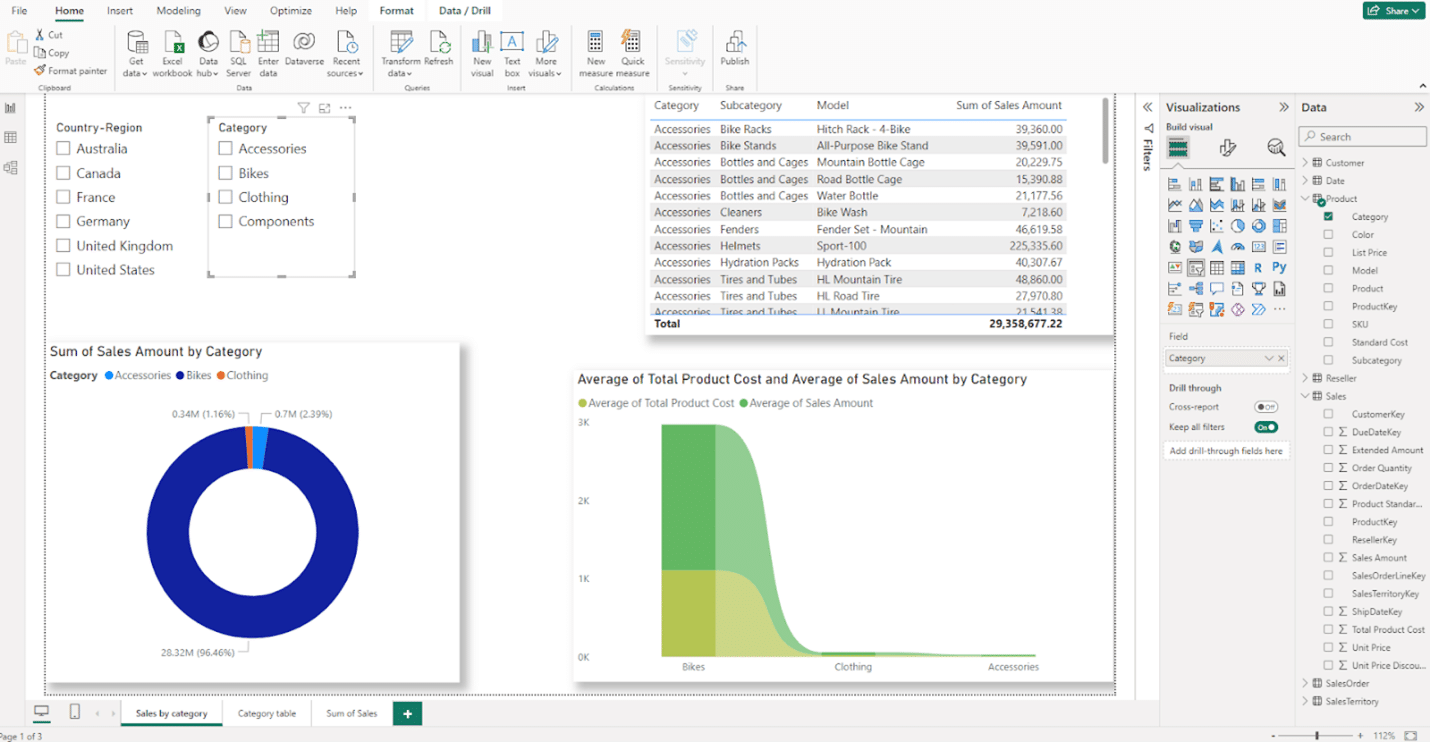Insert a Python visual using the Py icon
Viewport: 1430px width, 742px height.
[x=1280, y=266]
